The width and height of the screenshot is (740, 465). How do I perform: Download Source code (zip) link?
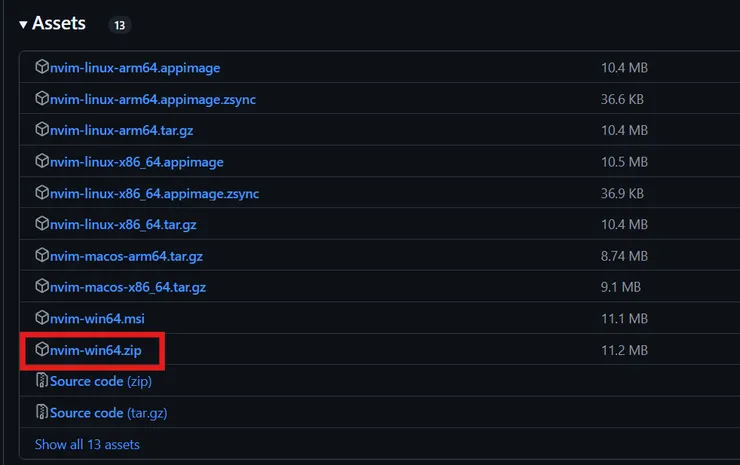pos(100,381)
